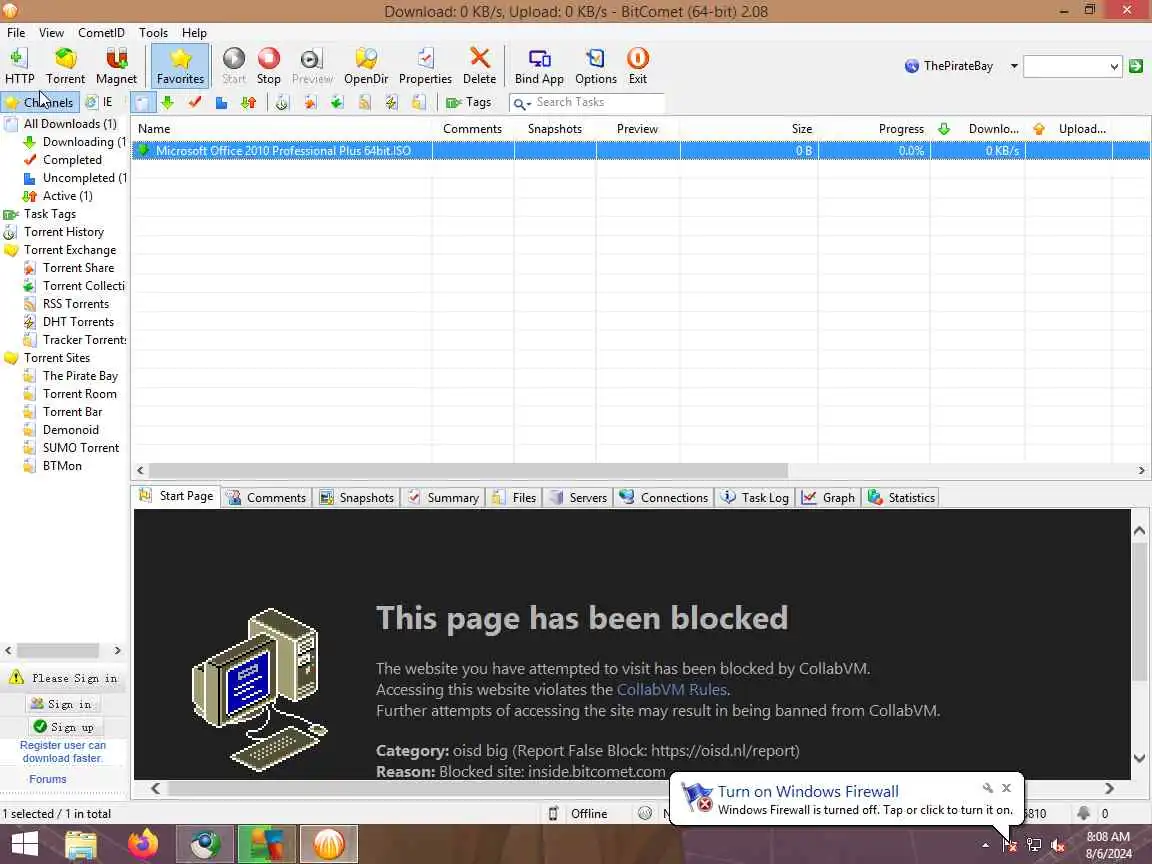Screen dimensions: 1152x864
Task: Open the File menu
Action: pyautogui.click(x=16, y=32)
